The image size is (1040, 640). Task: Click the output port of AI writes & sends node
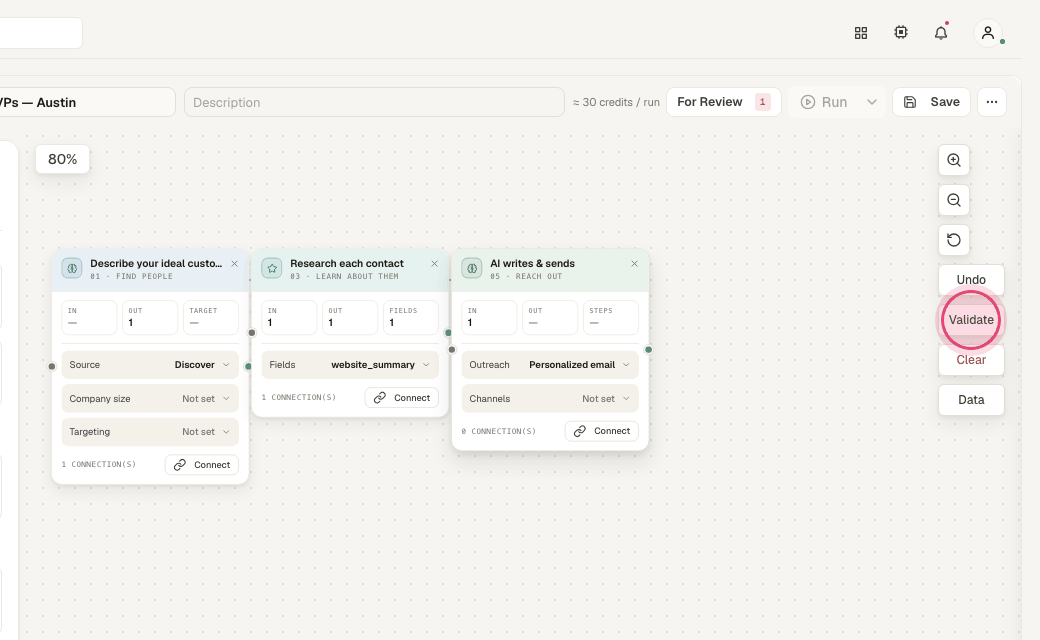(x=648, y=350)
